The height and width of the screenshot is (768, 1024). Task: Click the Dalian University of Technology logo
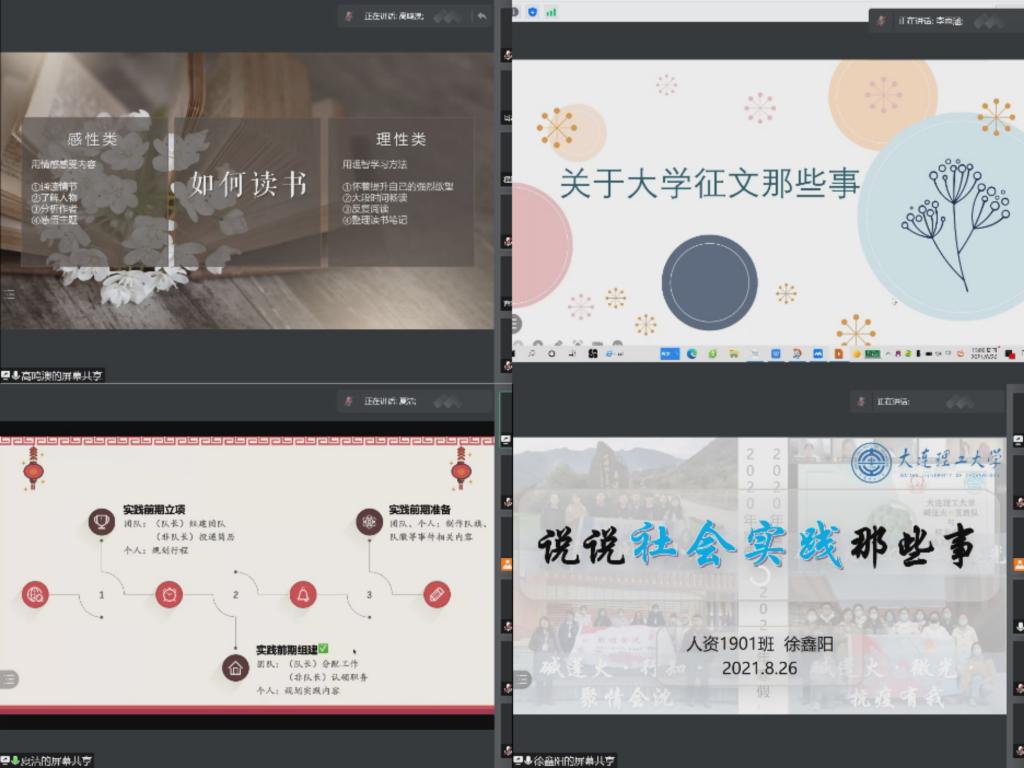[871, 462]
